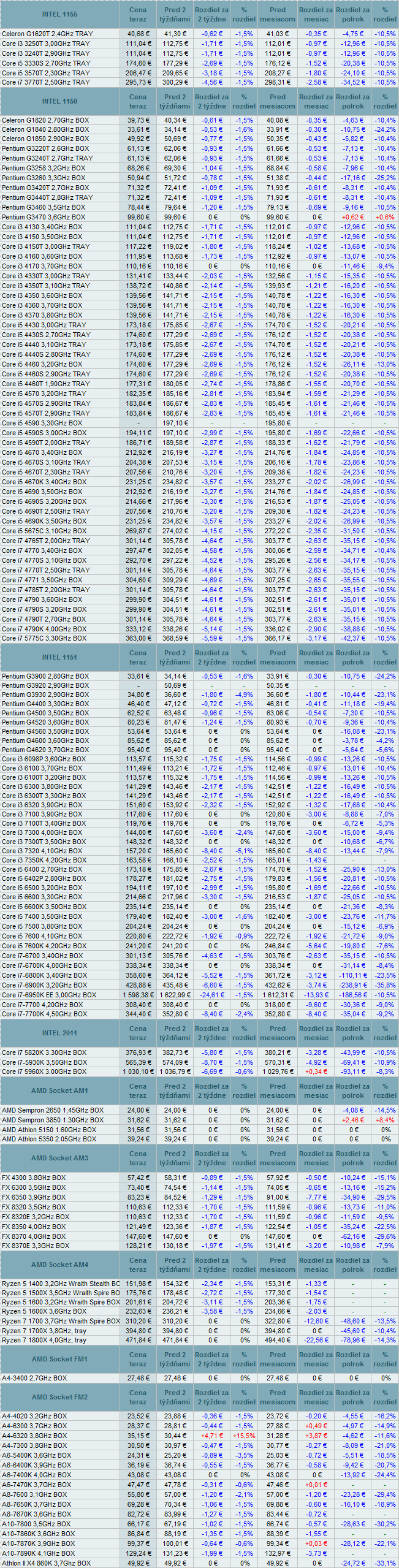Viewport: 399px width, 1568px height.
Task: Select 'Core i5 7600K 4,20GHz BOX' row name
Action: click(x=44, y=946)
